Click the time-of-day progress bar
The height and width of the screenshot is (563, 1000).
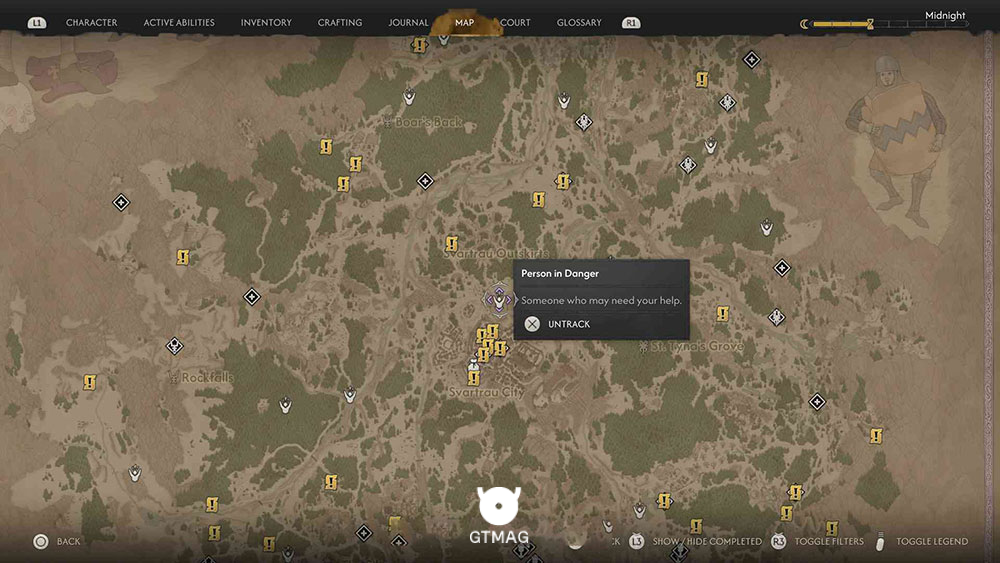pyautogui.click(x=890, y=24)
